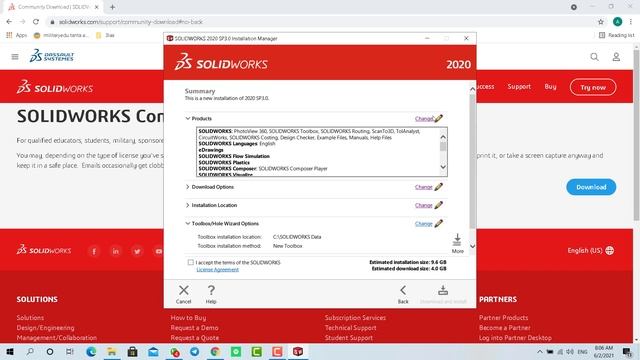Open a new Chrome tab

pyautogui.click(x=112, y=7)
